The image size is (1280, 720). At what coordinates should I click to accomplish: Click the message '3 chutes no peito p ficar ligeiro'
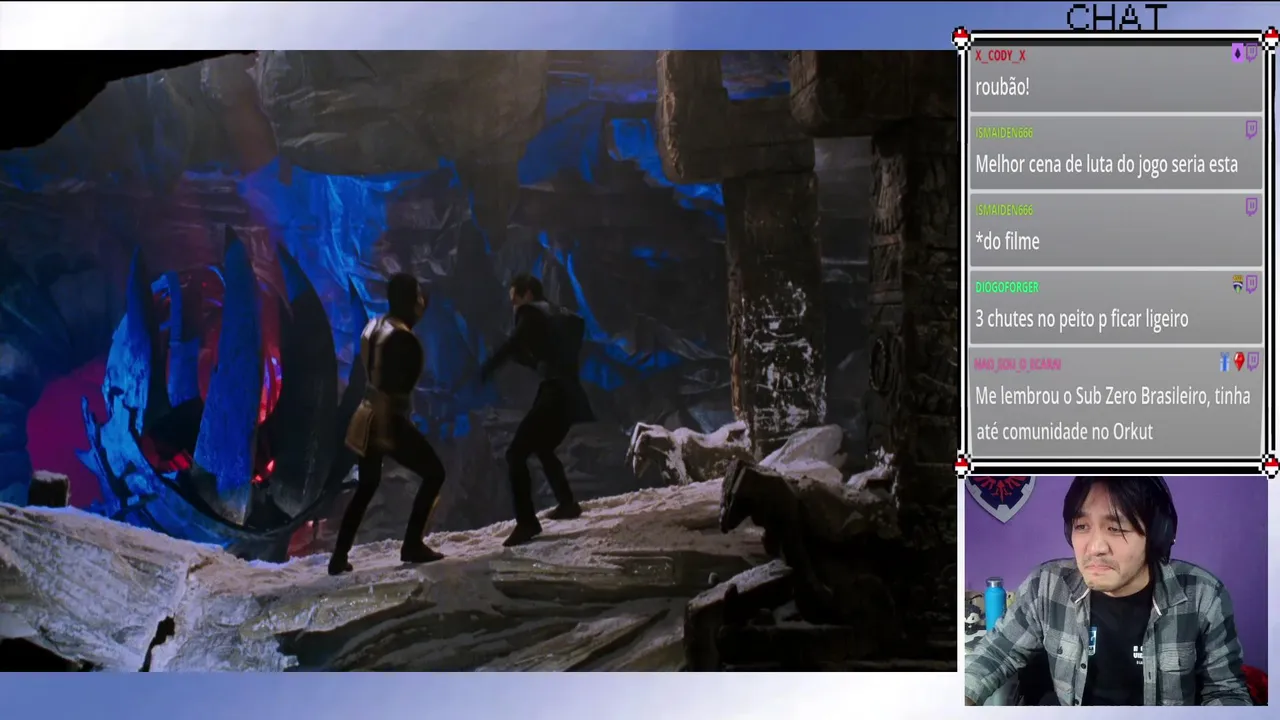[x=1082, y=319]
